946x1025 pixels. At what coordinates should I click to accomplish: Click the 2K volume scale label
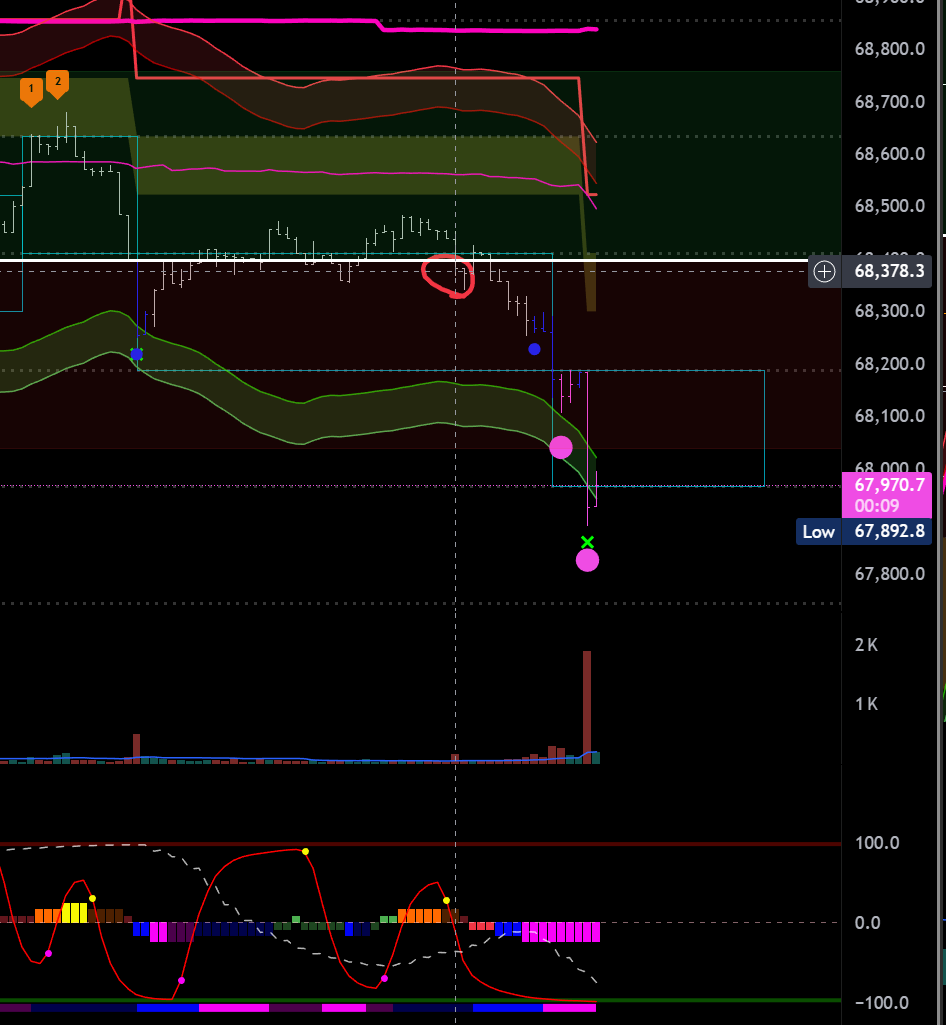(866, 645)
